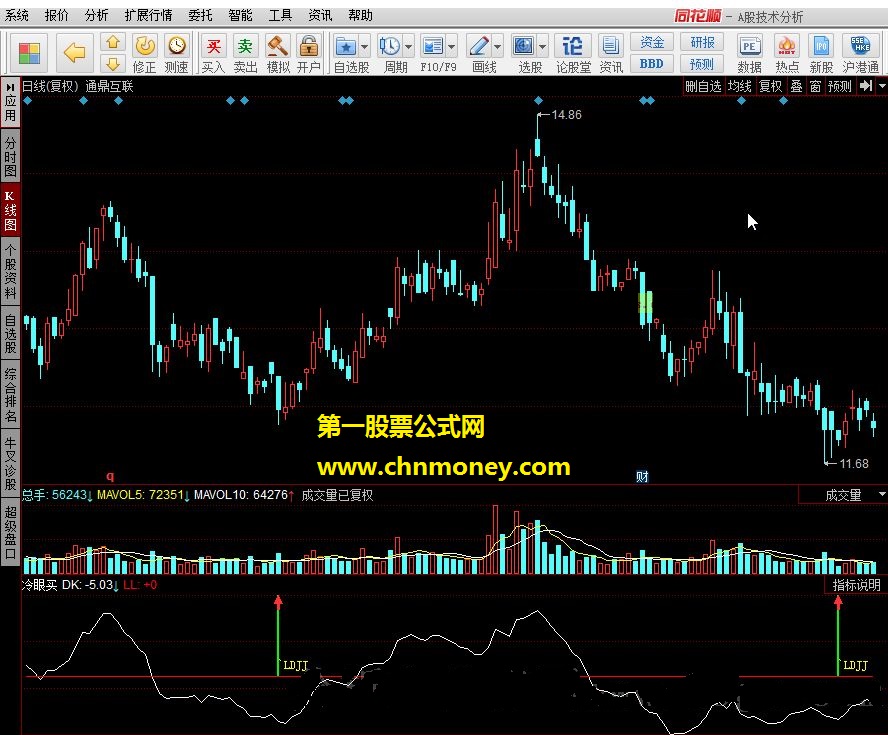
Task: Expand the 画线 drawing tools dropdown arrow
Action: pyautogui.click(x=498, y=46)
